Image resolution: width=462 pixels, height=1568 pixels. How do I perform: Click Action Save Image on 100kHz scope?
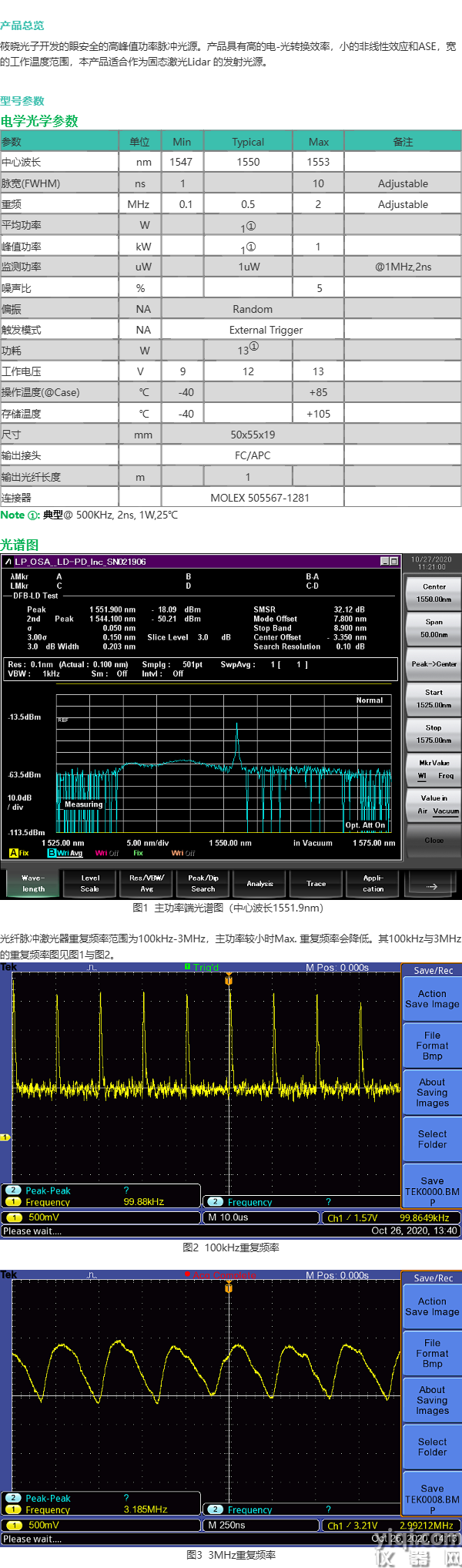[432, 999]
